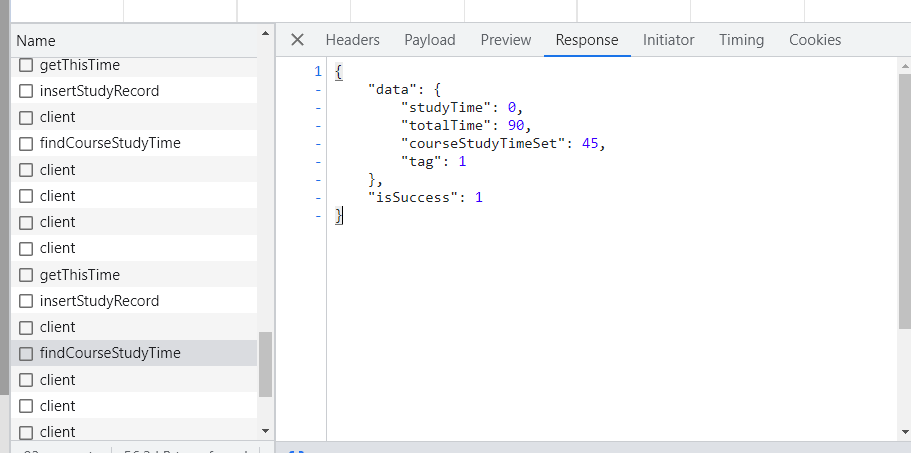911x453 pixels.
Task: View the Timing tab
Action: 741,40
